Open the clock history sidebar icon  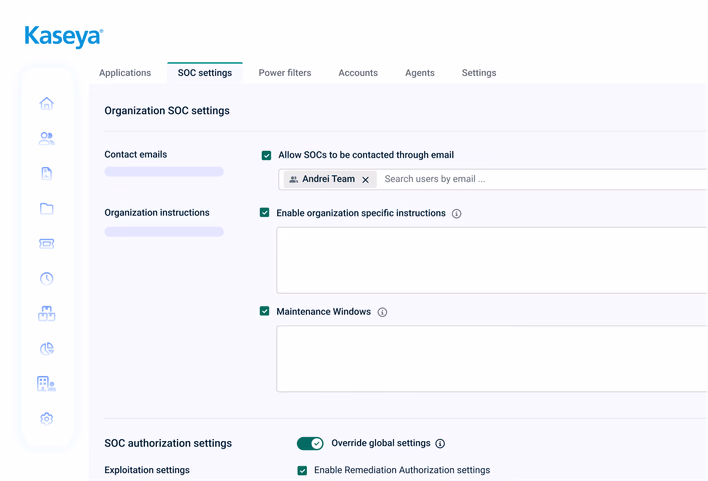(x=47, y=278)
